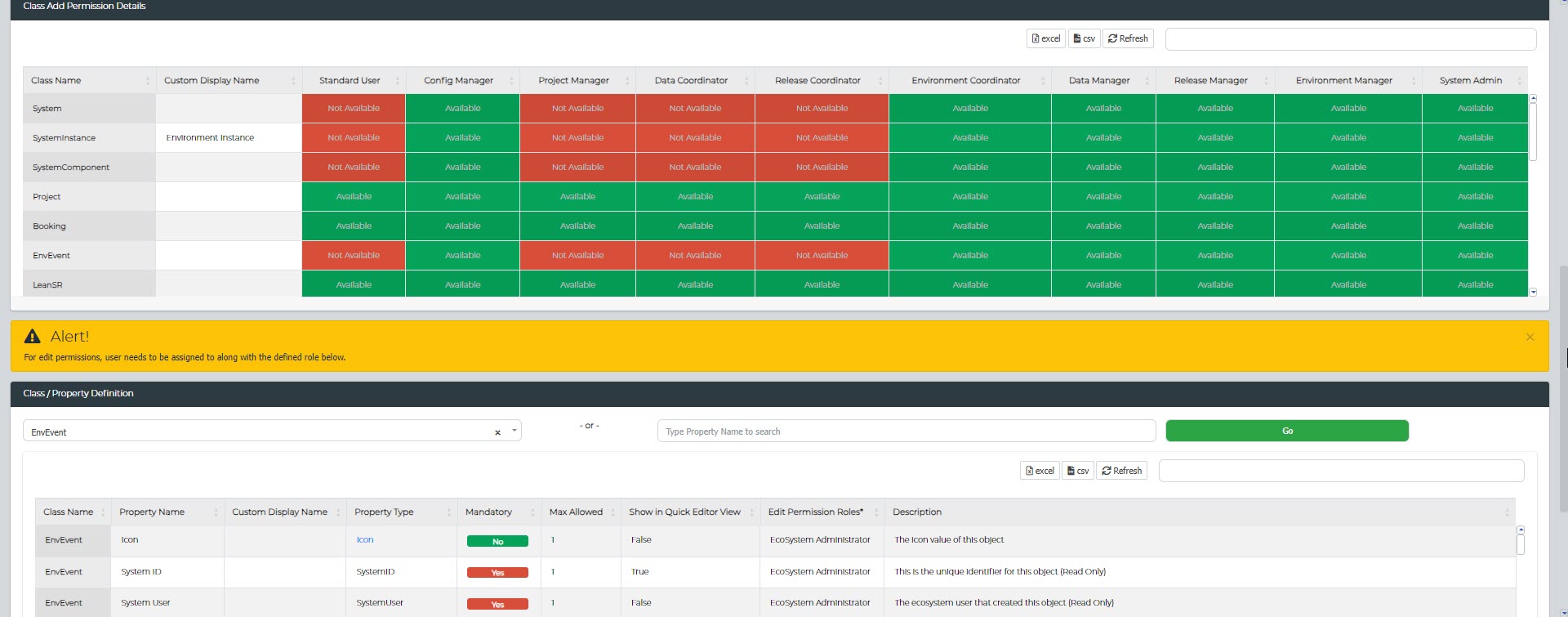Export property table with lower csv button
Screen dimensions: 1568x617
click(1078, 471)
